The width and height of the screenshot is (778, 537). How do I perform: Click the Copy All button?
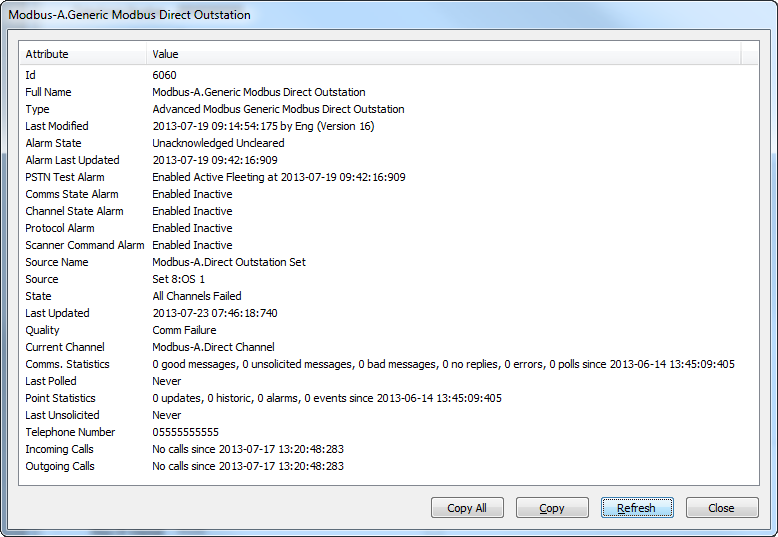tap(467, 508)
